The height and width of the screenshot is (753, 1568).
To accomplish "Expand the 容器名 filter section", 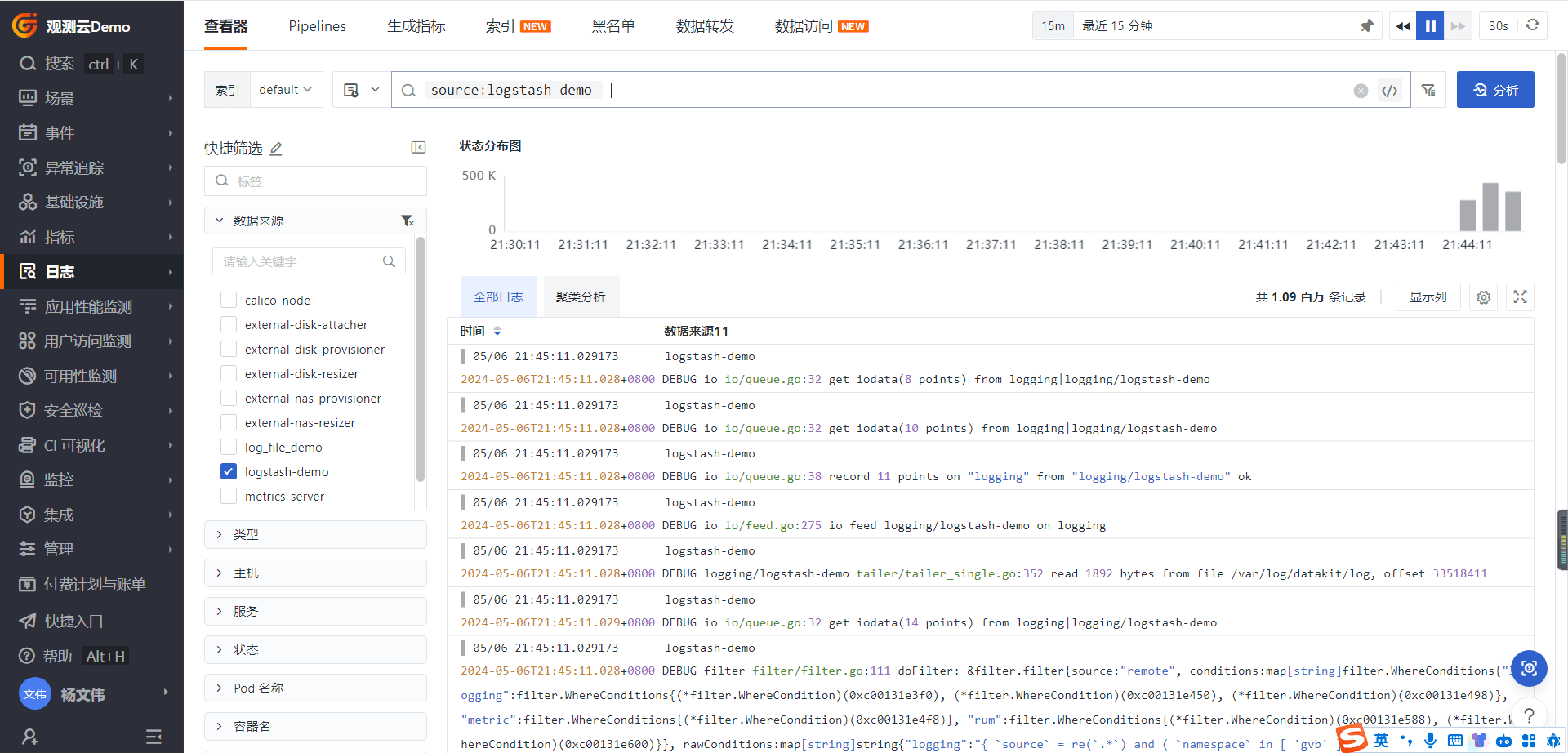I will [315, 726].
